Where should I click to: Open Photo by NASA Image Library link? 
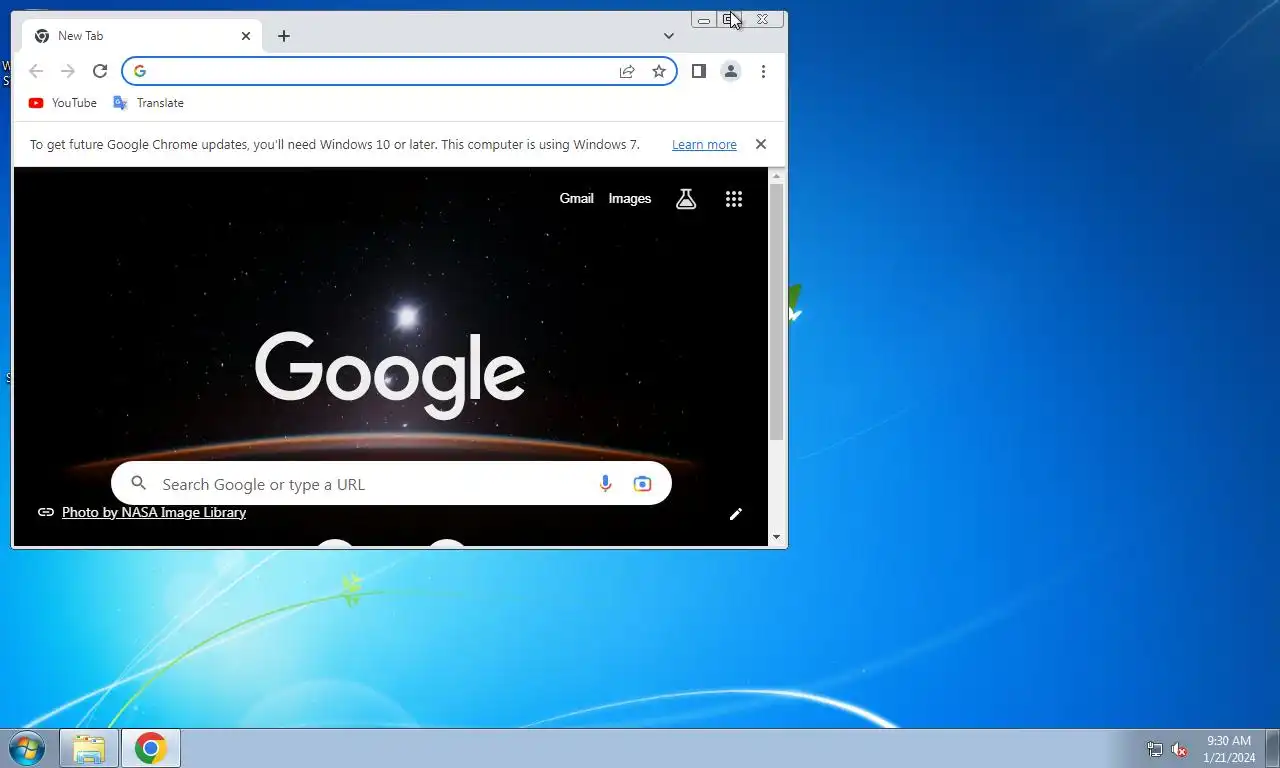154,512
